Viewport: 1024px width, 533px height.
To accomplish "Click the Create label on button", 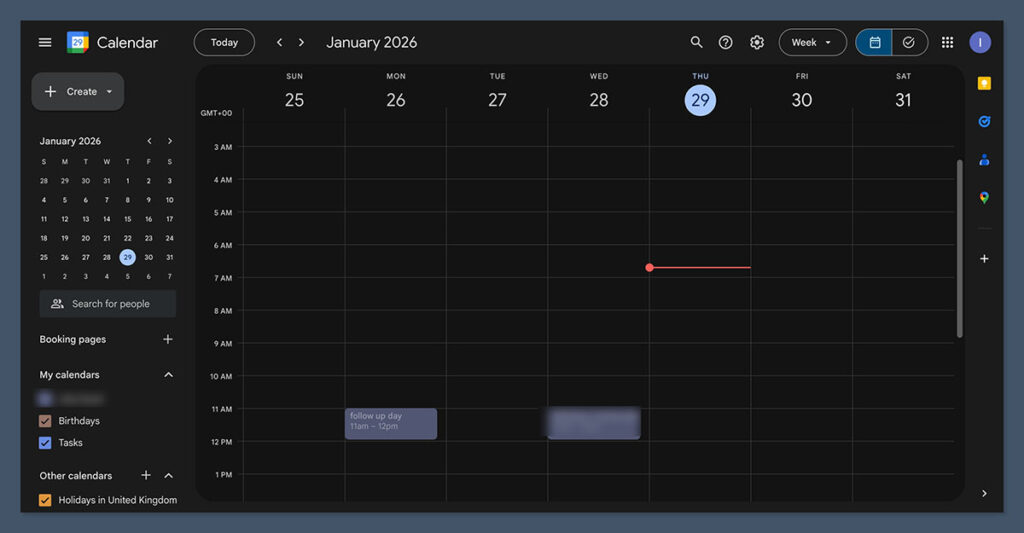I will tap(82, 91).
